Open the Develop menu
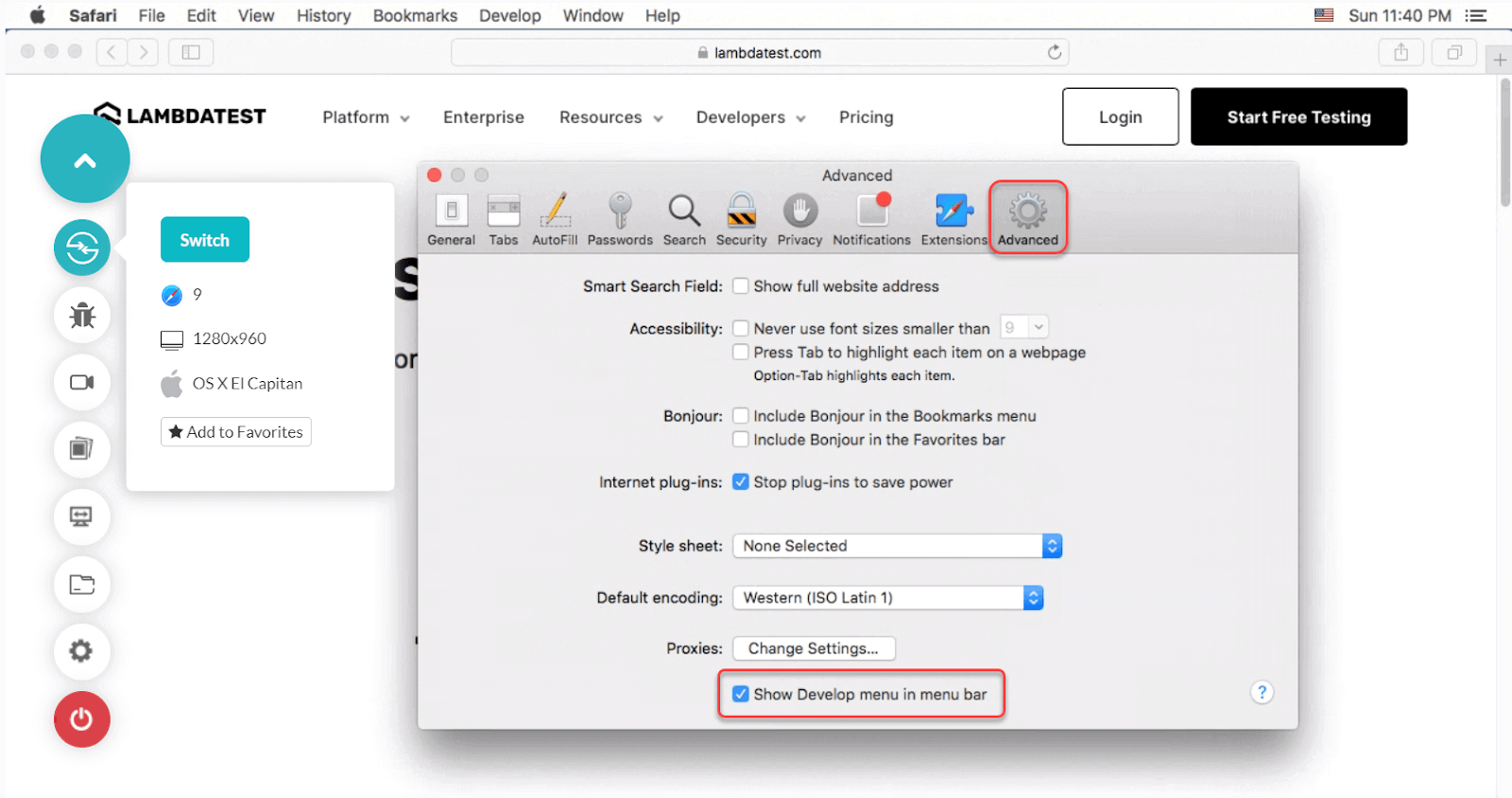The image size is (1512, 798). point(510,15)
